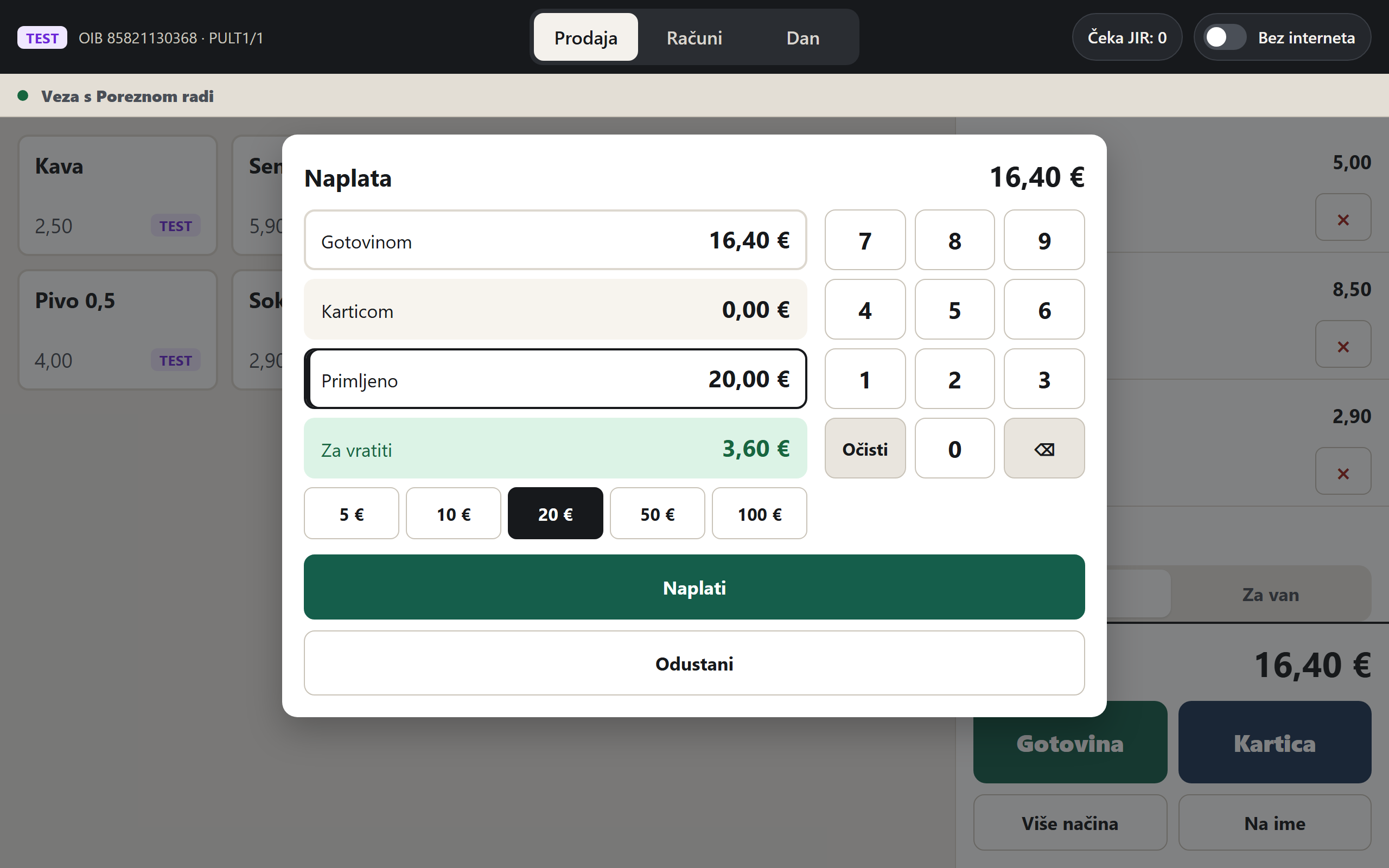Image resolution: width=1389 pixels, height=868 pixels.
Task: Tap keypad digit 7
Action: pyautogui.click(x=865, y=240)
